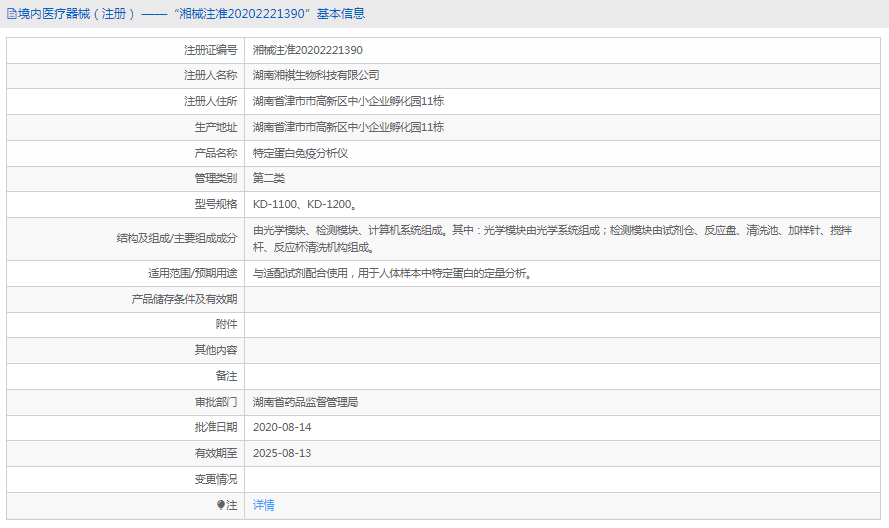
Task: Click the 变更情况 row label
Action: pos(216,480)
